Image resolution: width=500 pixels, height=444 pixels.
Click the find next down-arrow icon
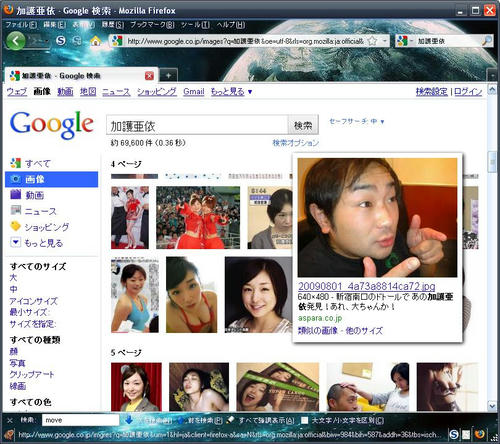click(x=129, y=420)
